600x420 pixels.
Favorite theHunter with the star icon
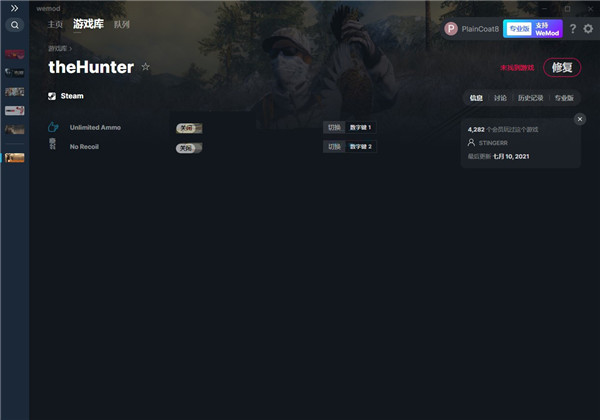tap(145, 67)
